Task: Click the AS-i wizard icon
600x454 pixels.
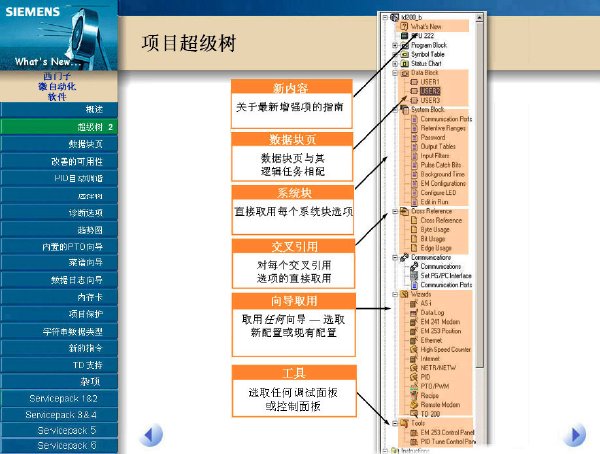Action: point(414,304)
